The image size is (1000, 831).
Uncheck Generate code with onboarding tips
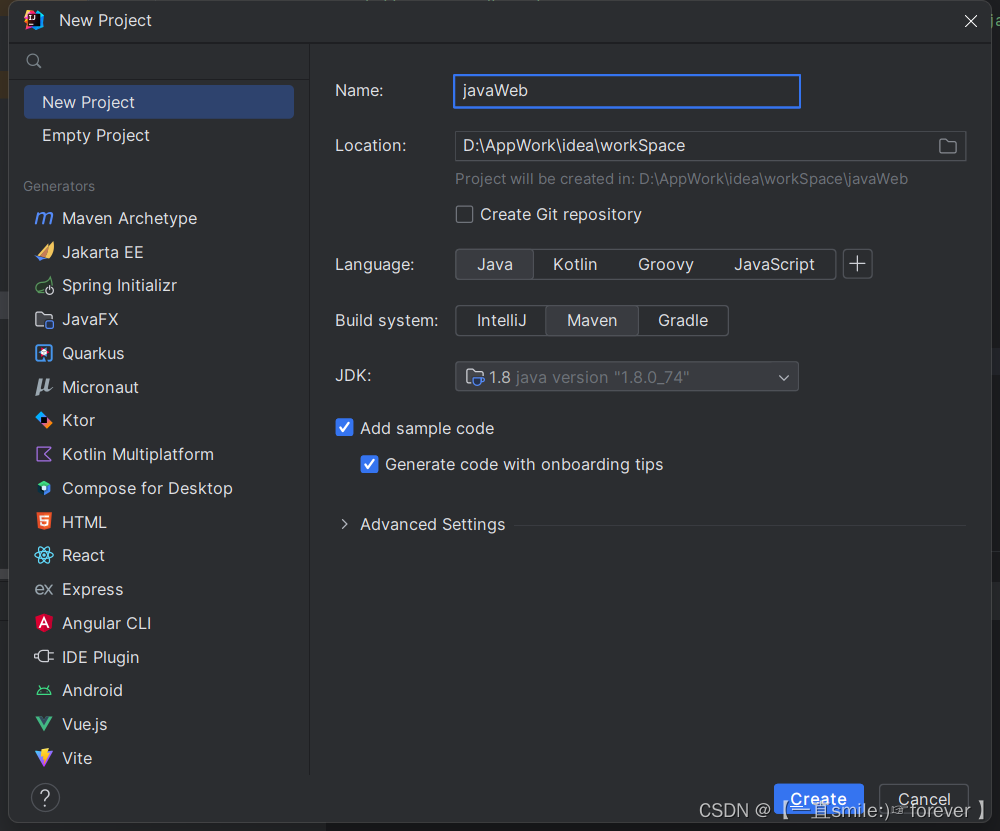pos(369,464)
